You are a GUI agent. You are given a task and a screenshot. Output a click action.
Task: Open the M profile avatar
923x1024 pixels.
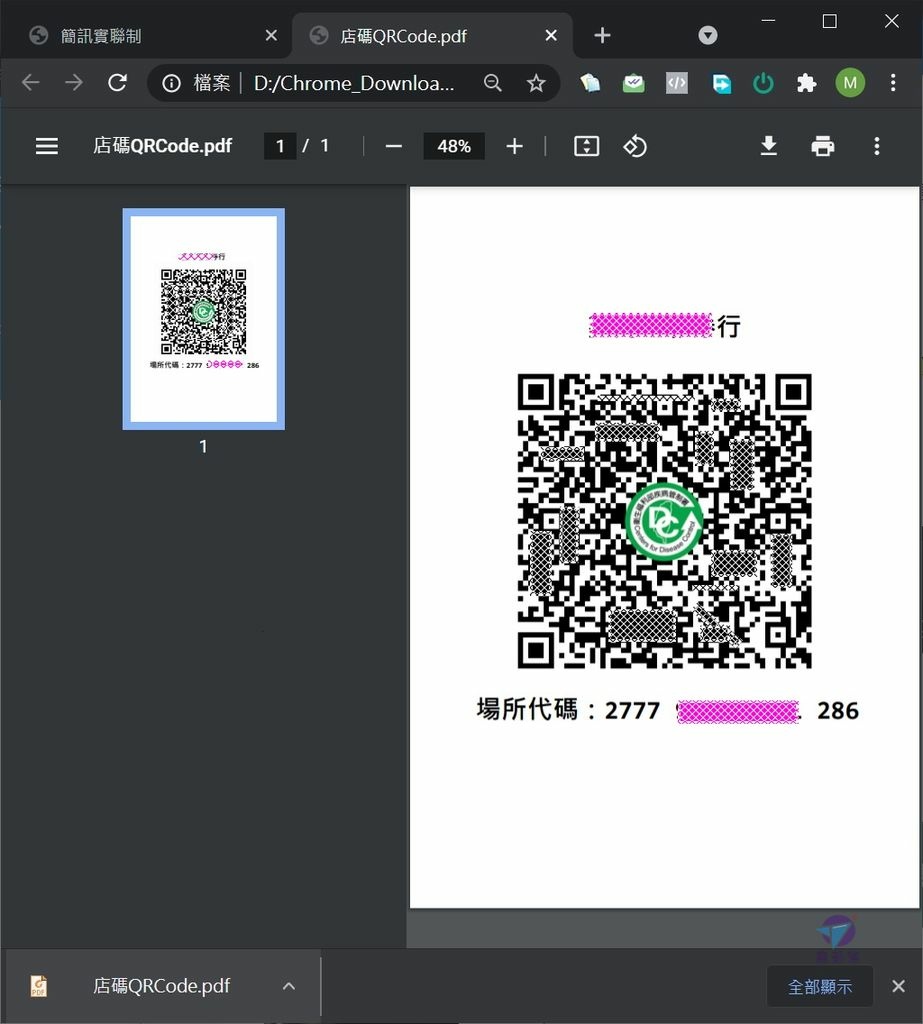click(850, 83)
